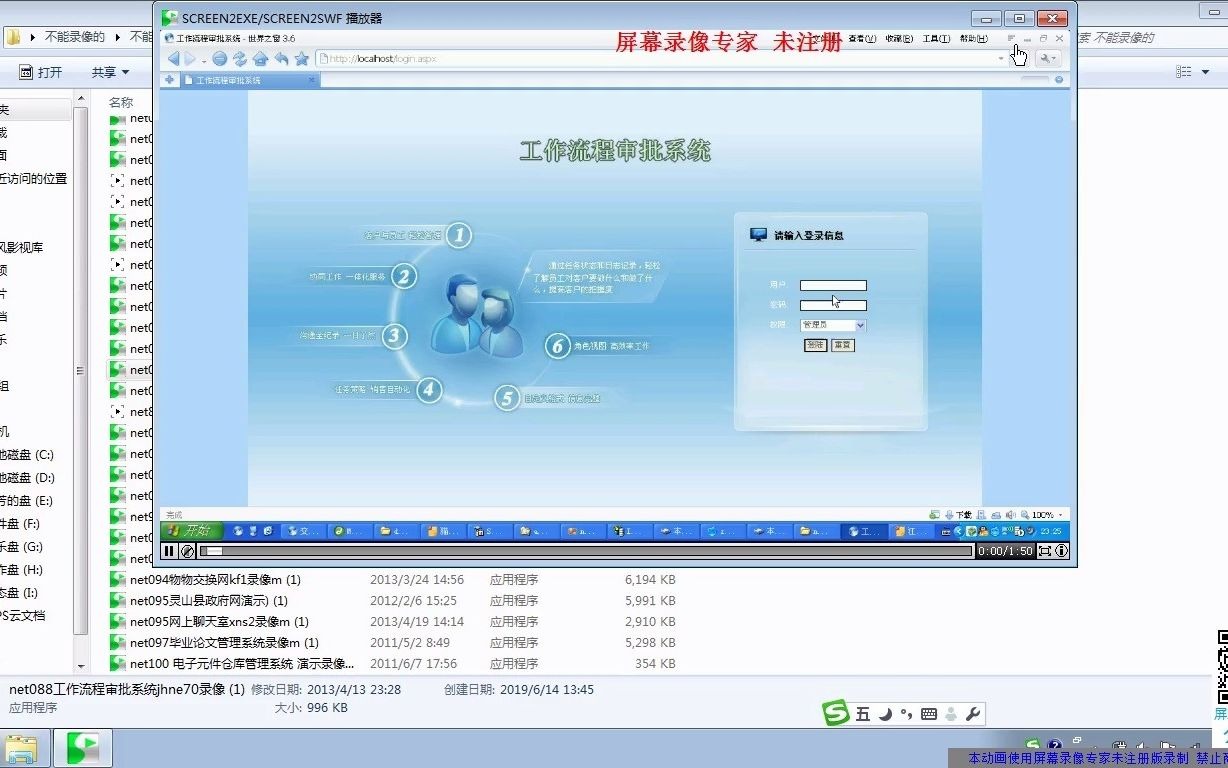Click the browser refresh icon
Screen dimensions: 1228x768
240,58
